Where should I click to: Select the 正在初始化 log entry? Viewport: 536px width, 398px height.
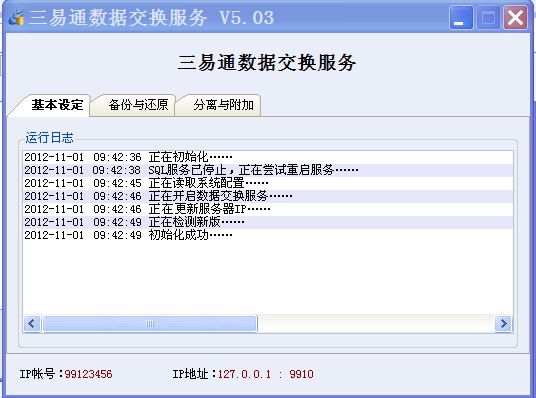[268, 157]
